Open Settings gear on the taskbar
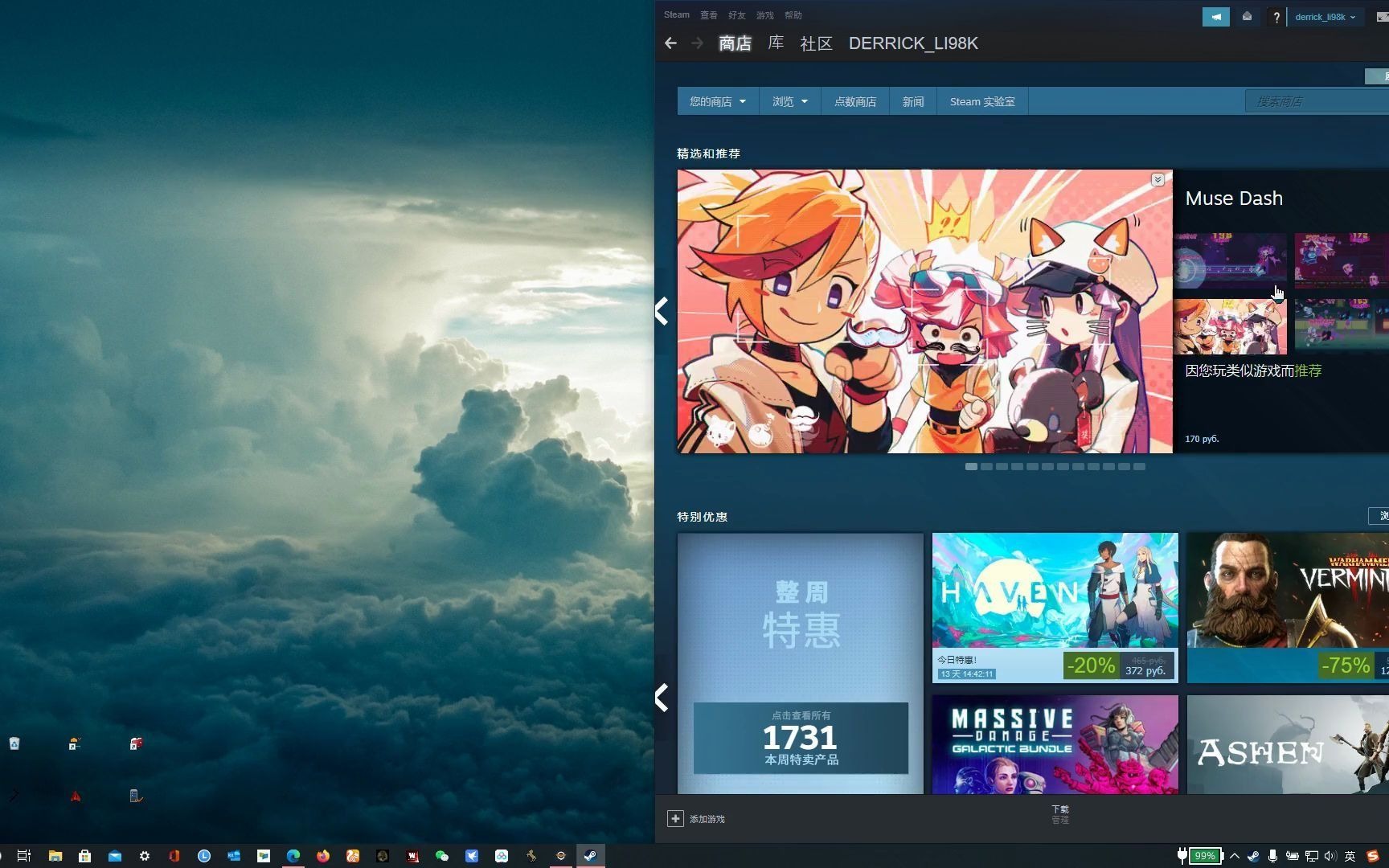The width and height of the screenshot is (1389, 868). (144, 856)
